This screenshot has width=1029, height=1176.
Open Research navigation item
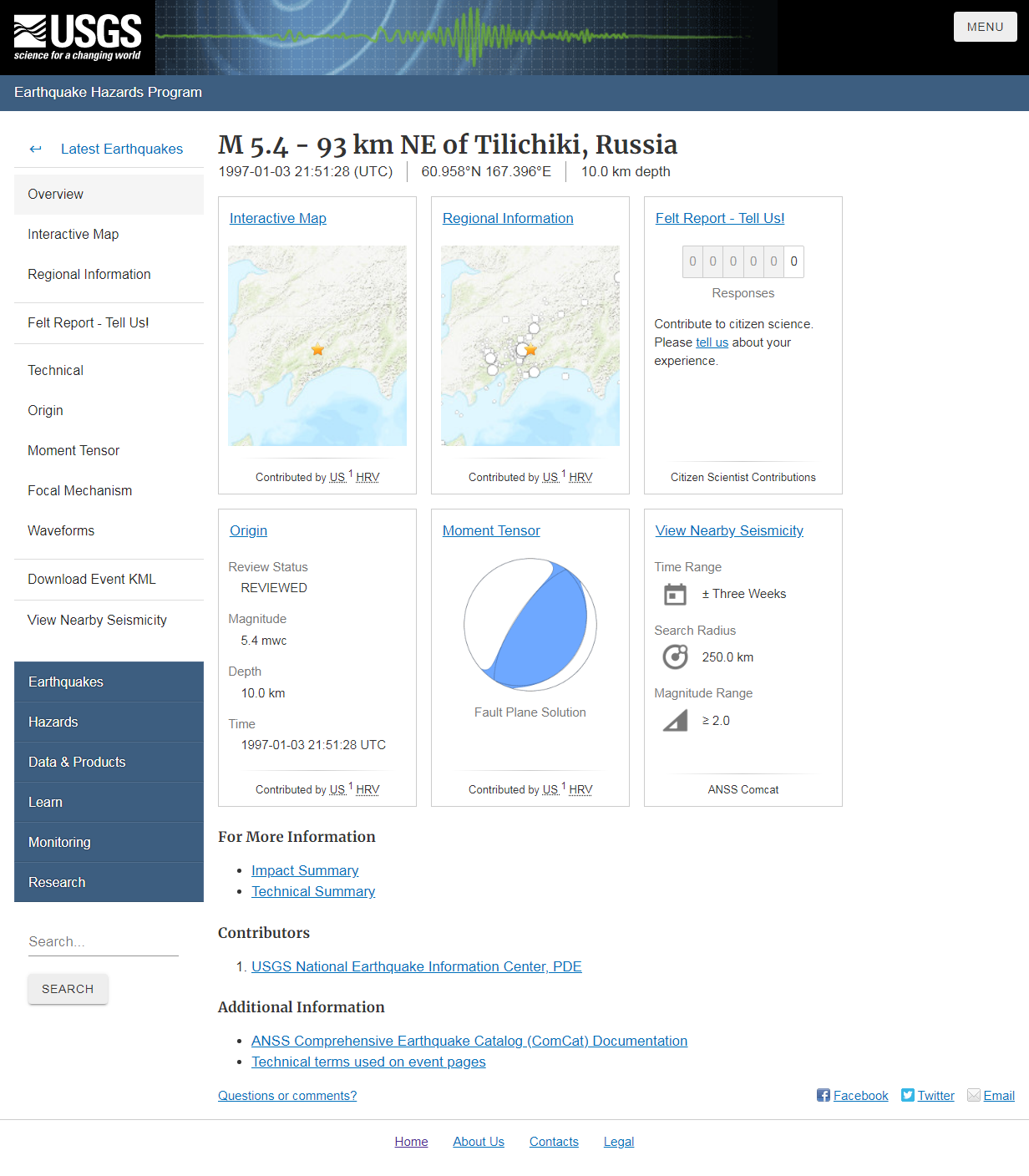109,882
